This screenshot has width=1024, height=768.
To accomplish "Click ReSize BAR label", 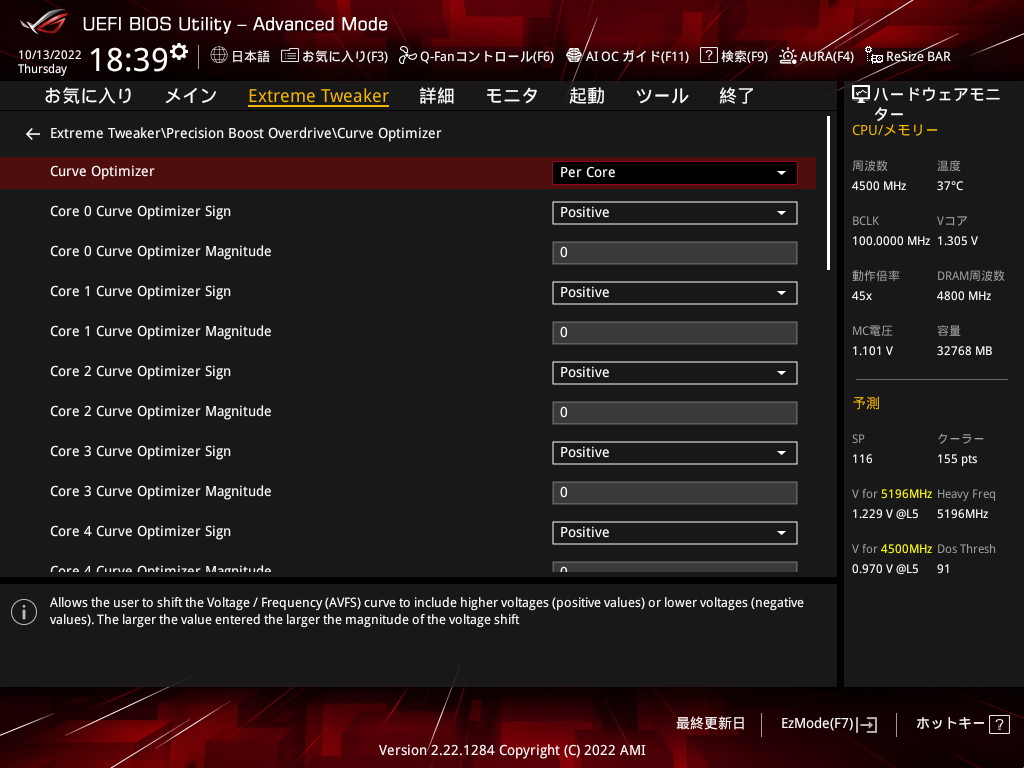I will (x=918, y=56).
